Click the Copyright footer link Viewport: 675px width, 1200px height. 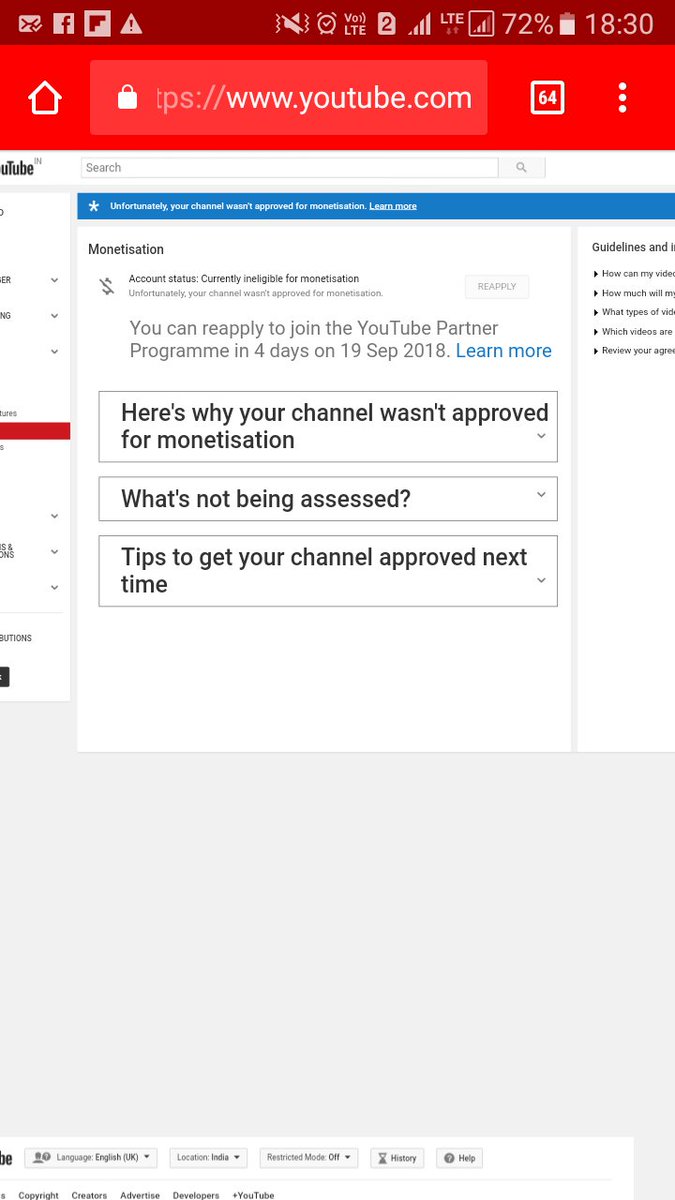click(39, 1195)
